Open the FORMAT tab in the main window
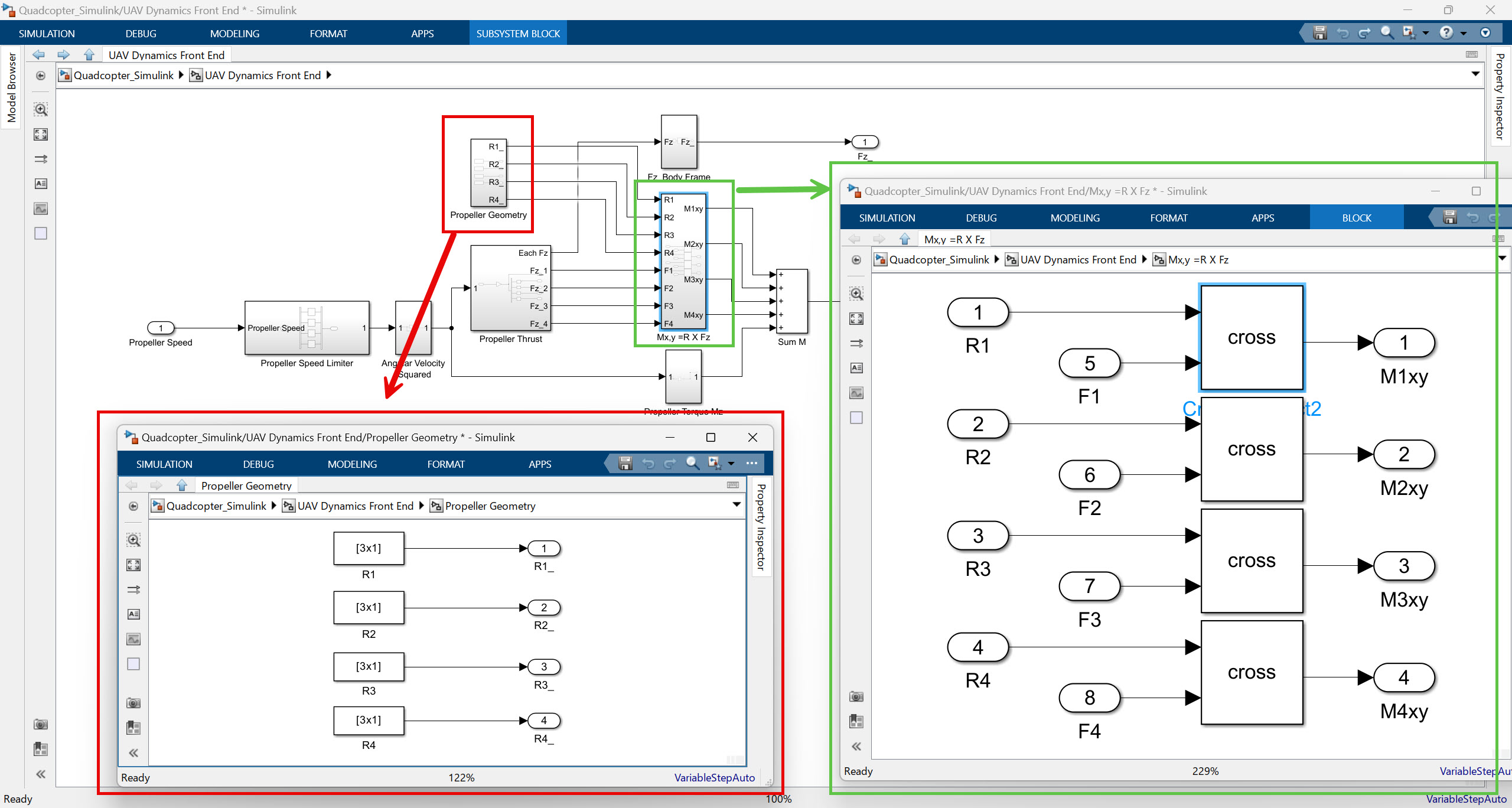 [328, 34]
